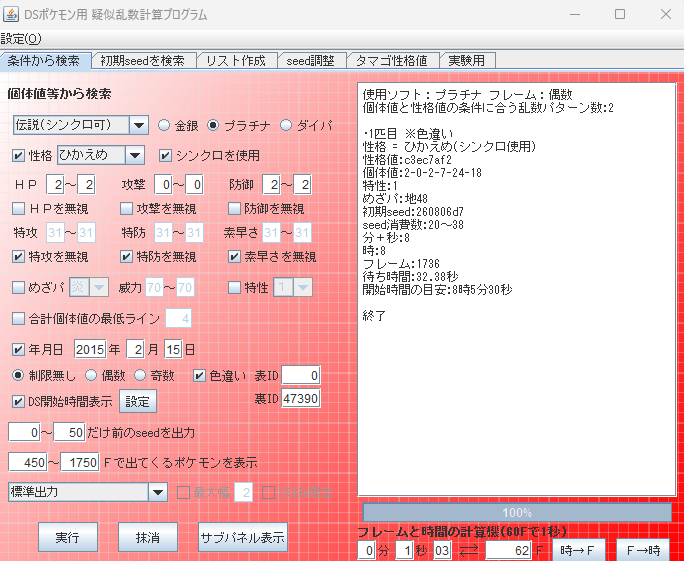The height and width of the screenshot is (561, 684).
Task: Click the frame start field showing 450
Action: (28, 462)
